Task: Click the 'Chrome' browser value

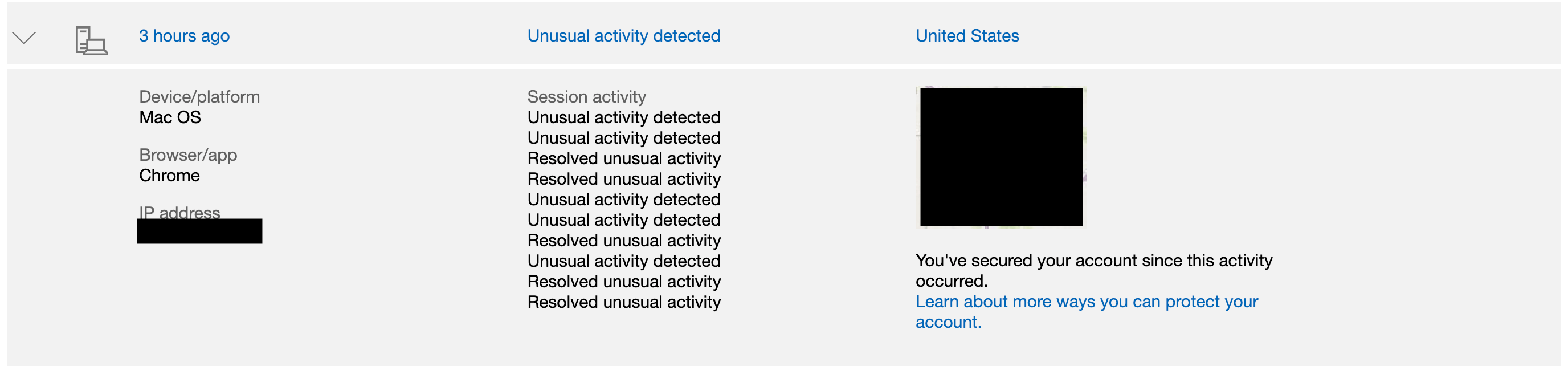Action: 169,176
